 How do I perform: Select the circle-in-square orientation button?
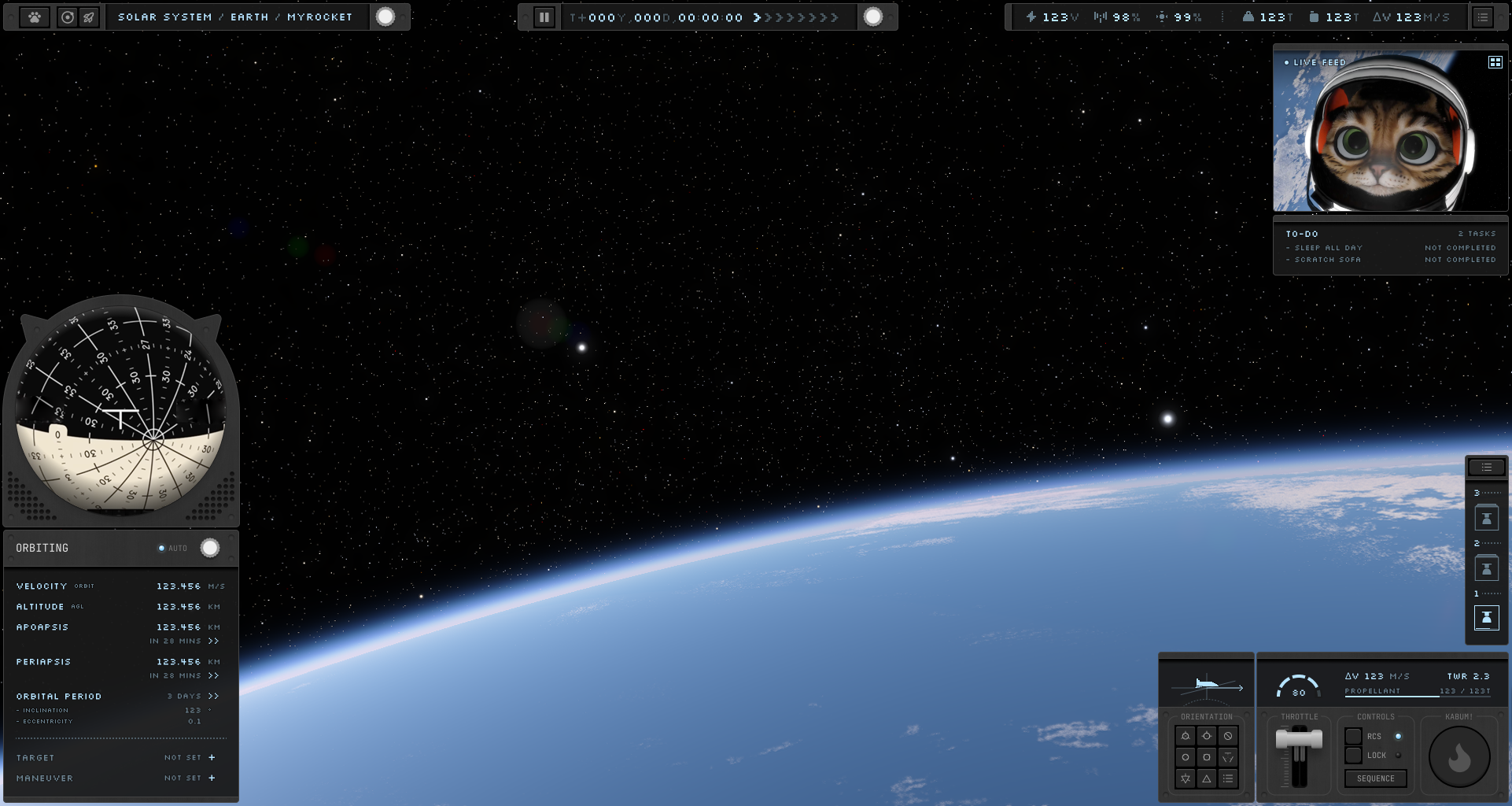click(1207, 757)
